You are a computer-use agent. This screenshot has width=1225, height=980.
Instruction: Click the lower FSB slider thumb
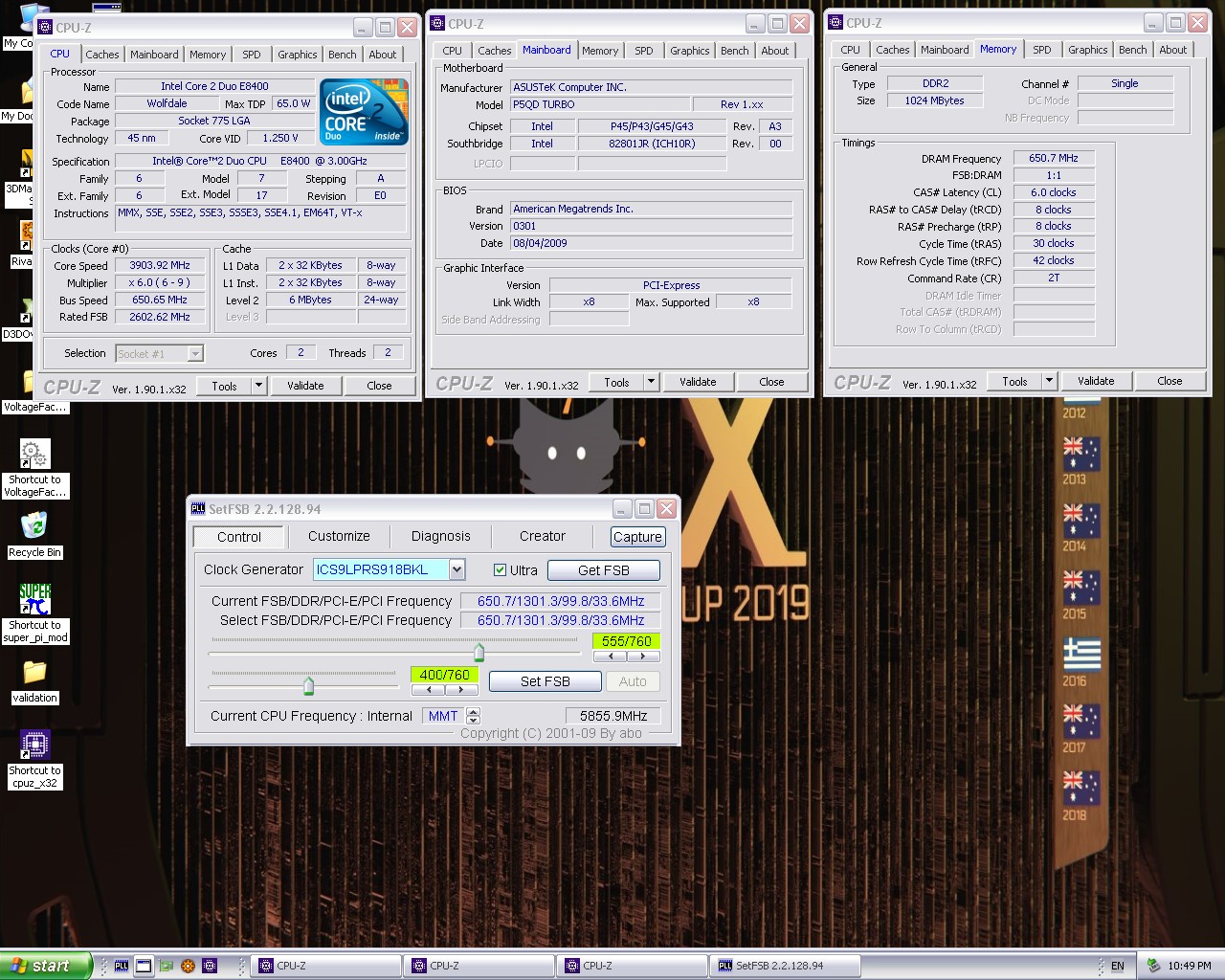tap(308, 685)
